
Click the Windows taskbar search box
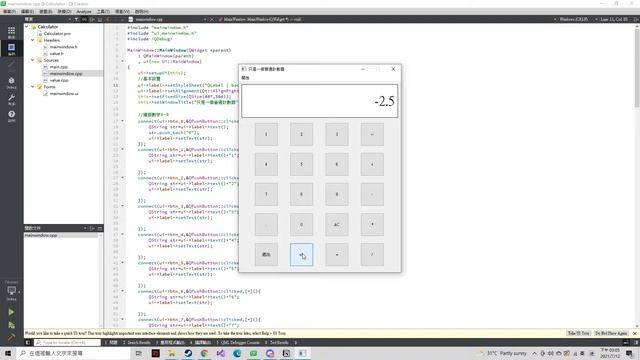tap(73, 353)
